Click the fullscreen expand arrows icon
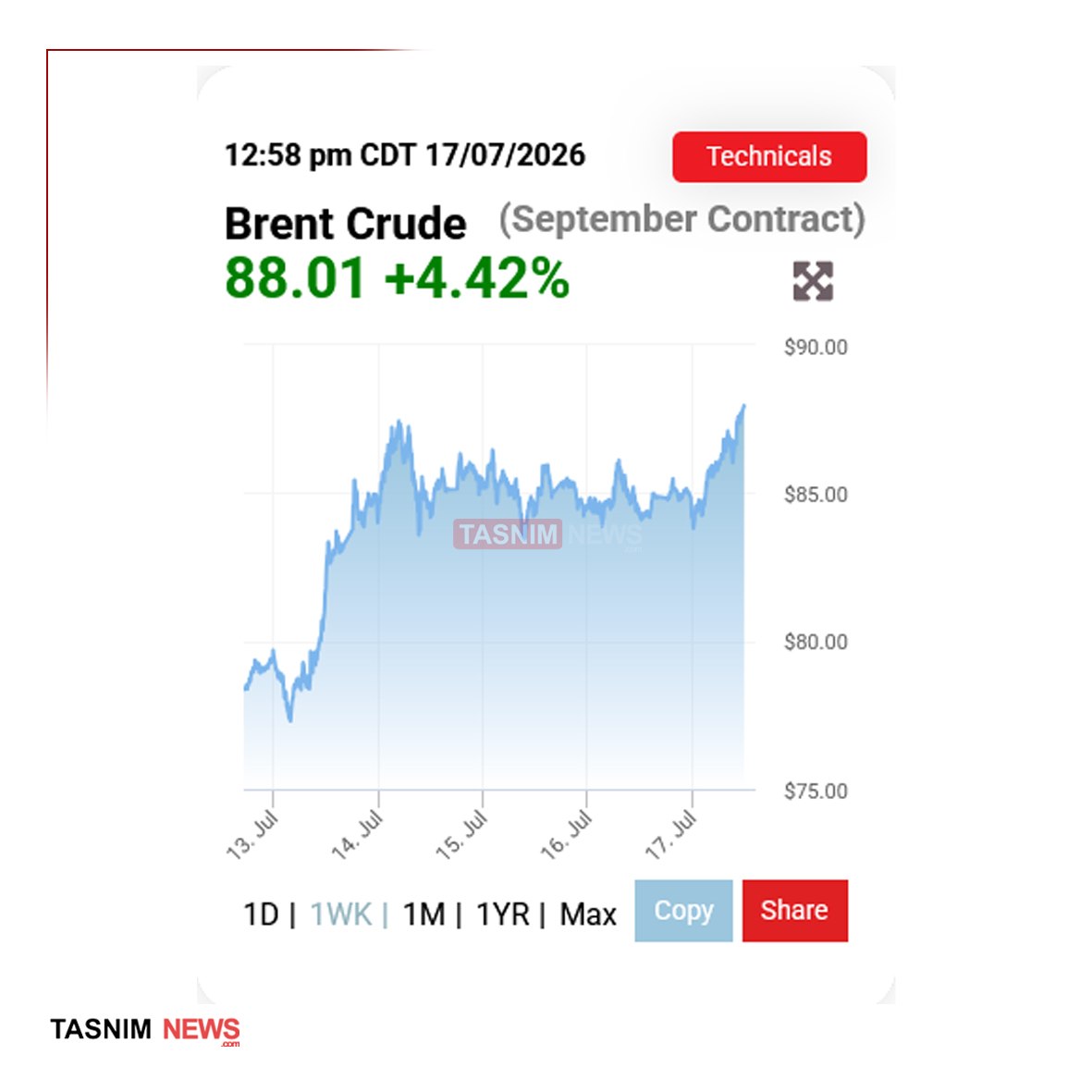The height and width of the screenshot is (1092, 1092). pos(813,281)
